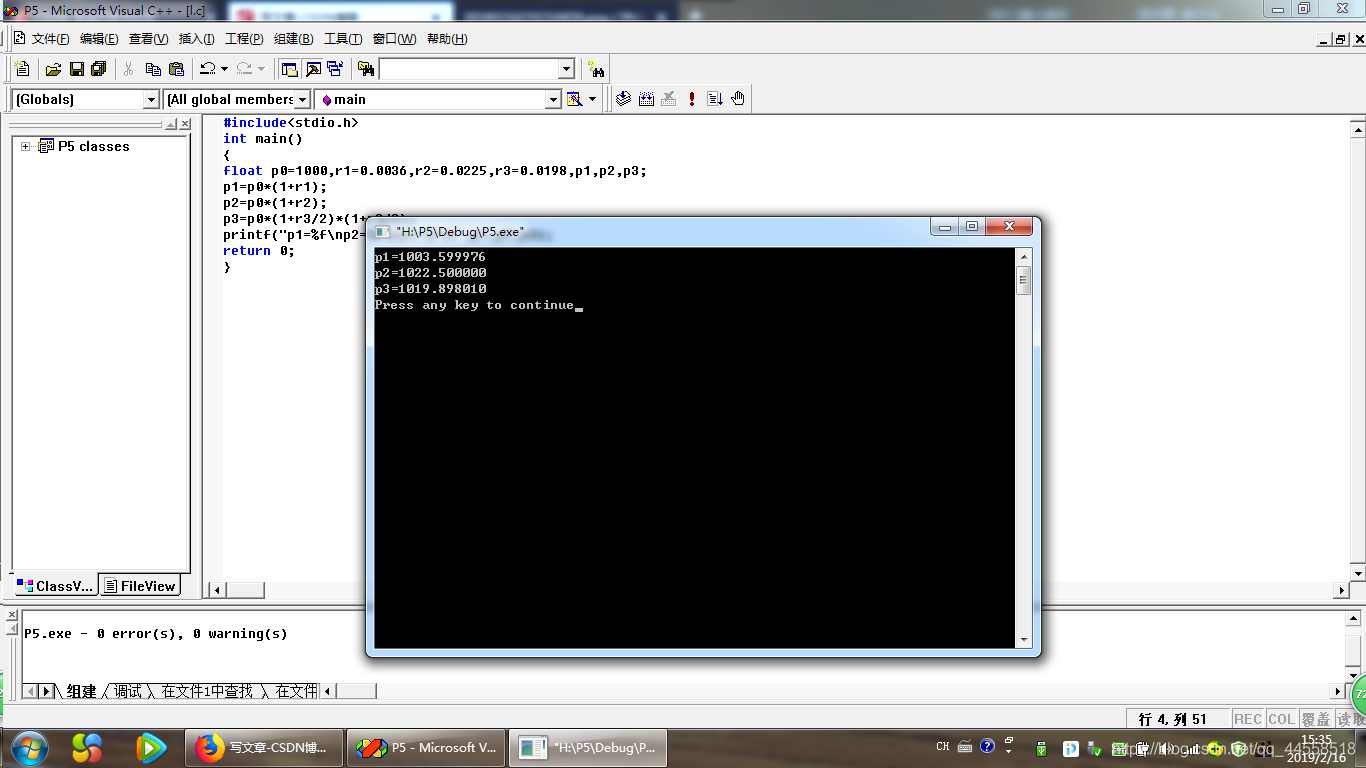Expand the P5 classes tree node

pyautogui.click(x=26, y=146)
